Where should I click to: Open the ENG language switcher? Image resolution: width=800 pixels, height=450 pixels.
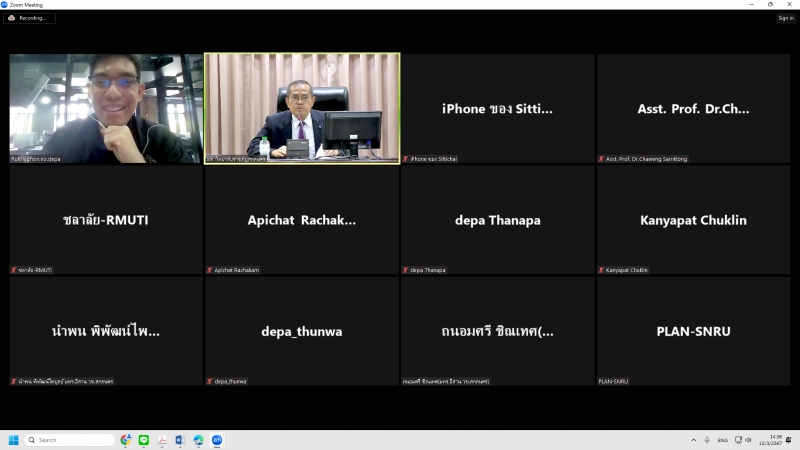pyautogui.click(x=723, y=440)
